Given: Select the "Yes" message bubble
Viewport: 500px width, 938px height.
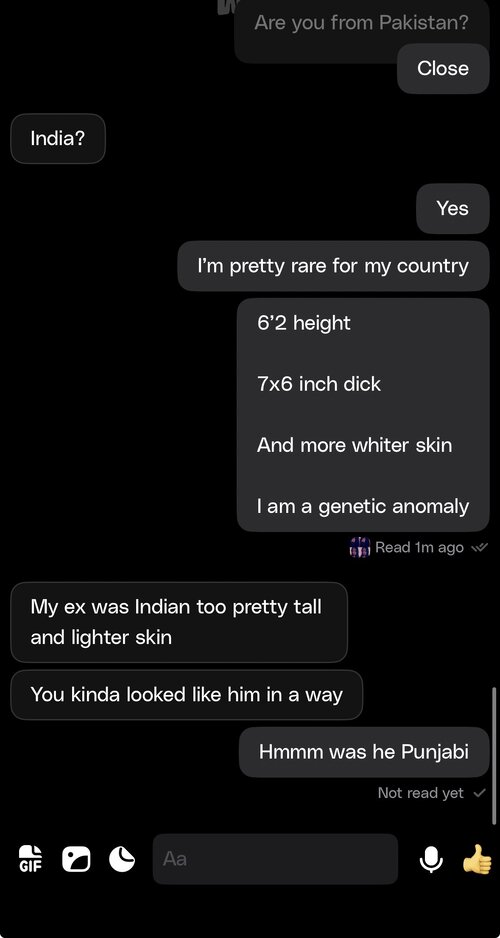Looking at the screenshot, I should pyautogui.click(x=453, y=208).
